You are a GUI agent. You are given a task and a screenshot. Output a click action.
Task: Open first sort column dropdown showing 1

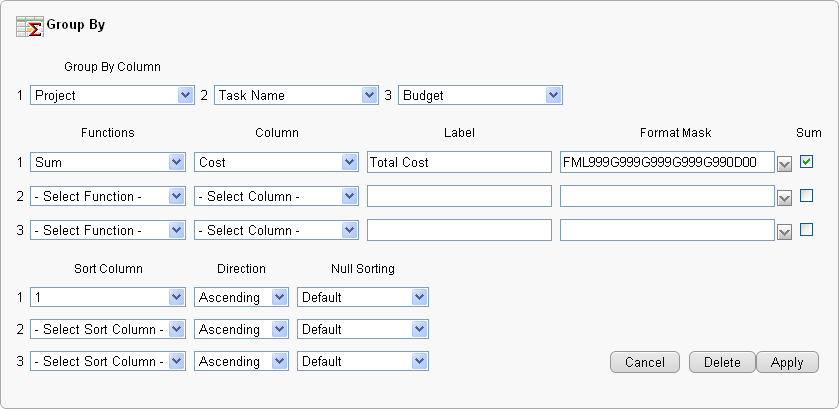[x=107, y=297]
